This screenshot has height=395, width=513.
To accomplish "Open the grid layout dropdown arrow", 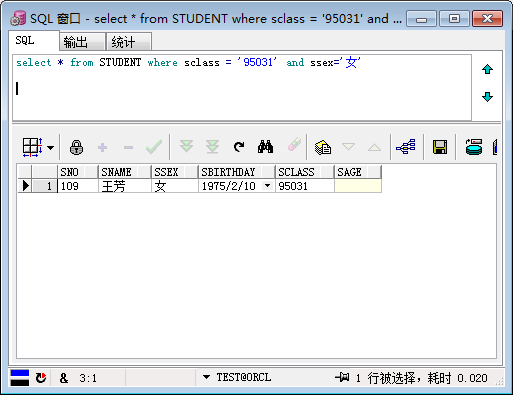I will 51,147.
